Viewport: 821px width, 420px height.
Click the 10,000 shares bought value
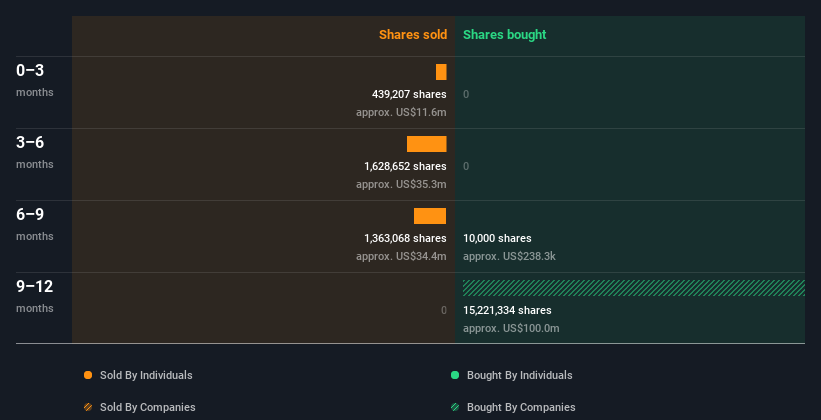pyautogui.click(x=497, y=238)
